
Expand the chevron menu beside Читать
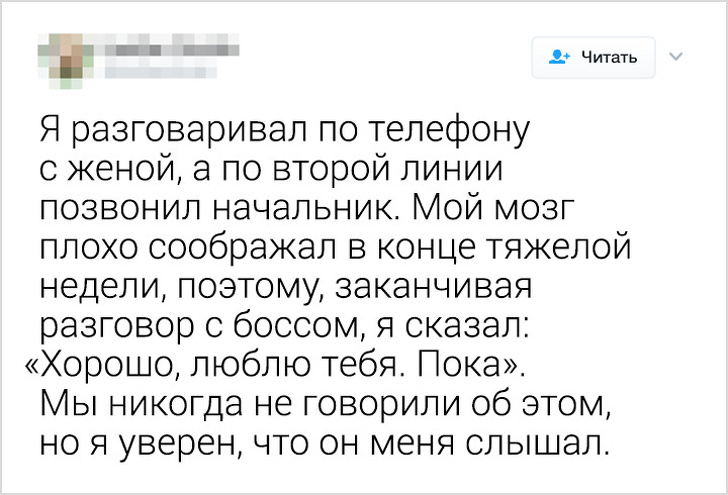click(x=675, y=57)
